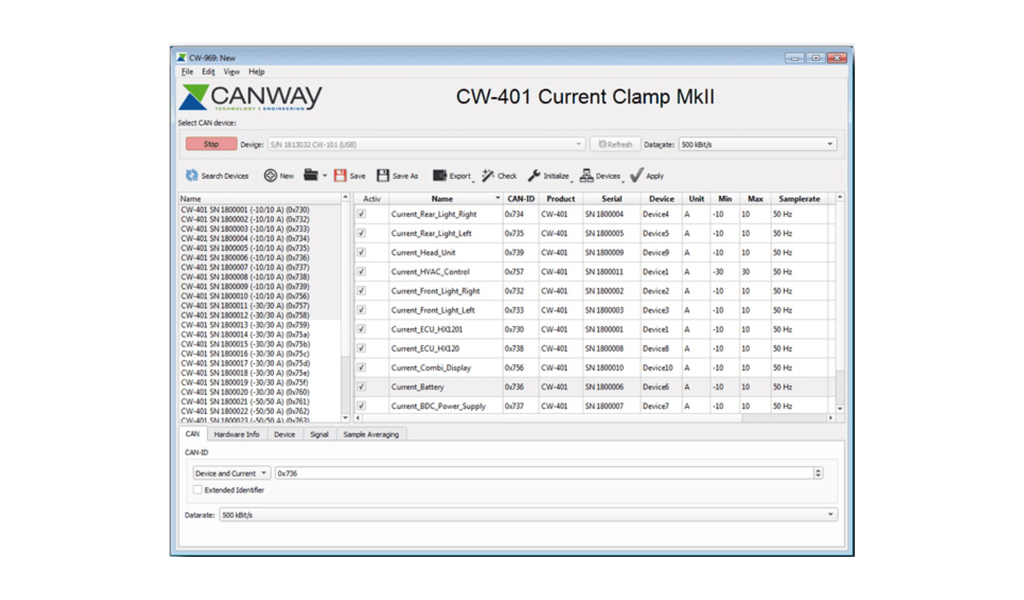
Task: Open a file using the folder icon
Action: click(311, 175)
